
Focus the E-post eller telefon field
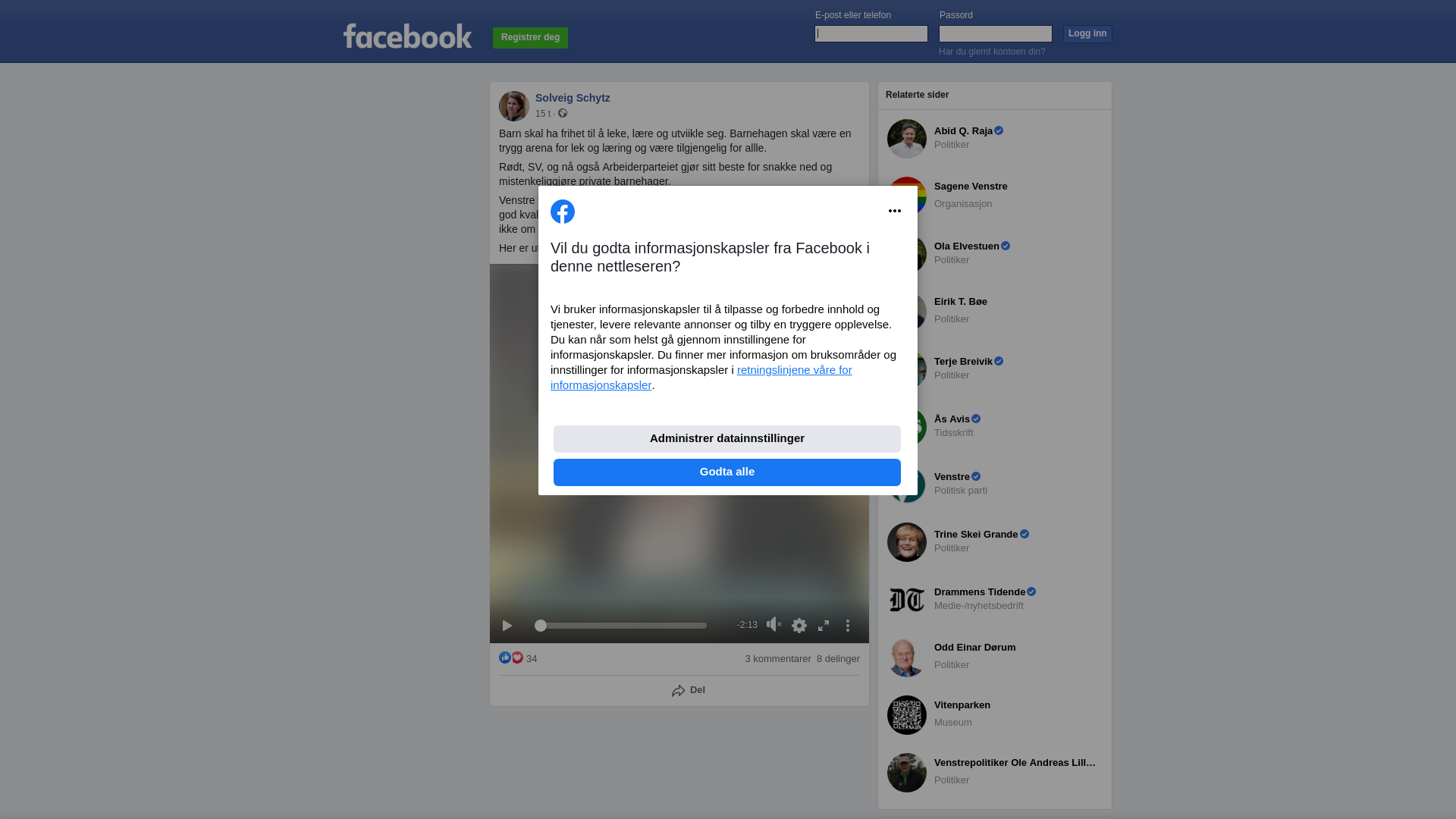coord(871,33)
